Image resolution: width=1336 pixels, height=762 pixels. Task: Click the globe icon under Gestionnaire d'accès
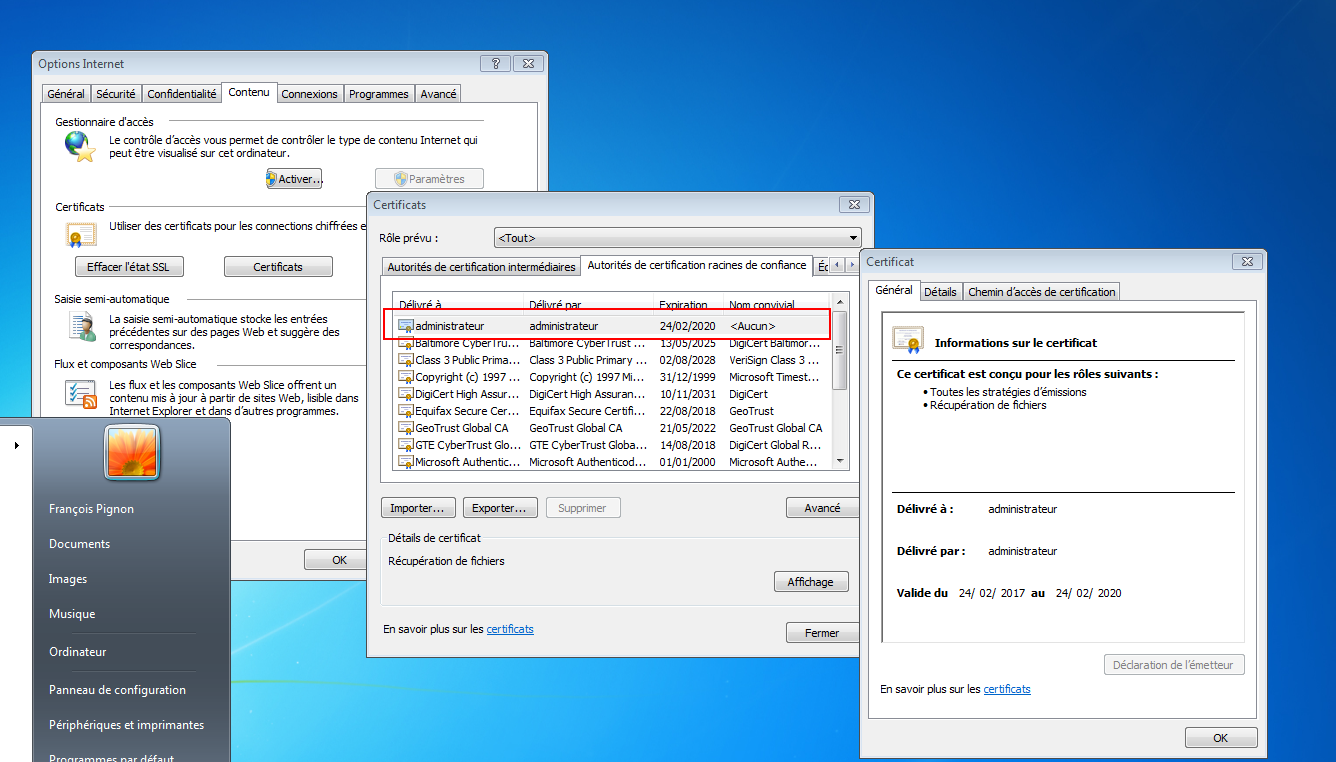[80, 147]
